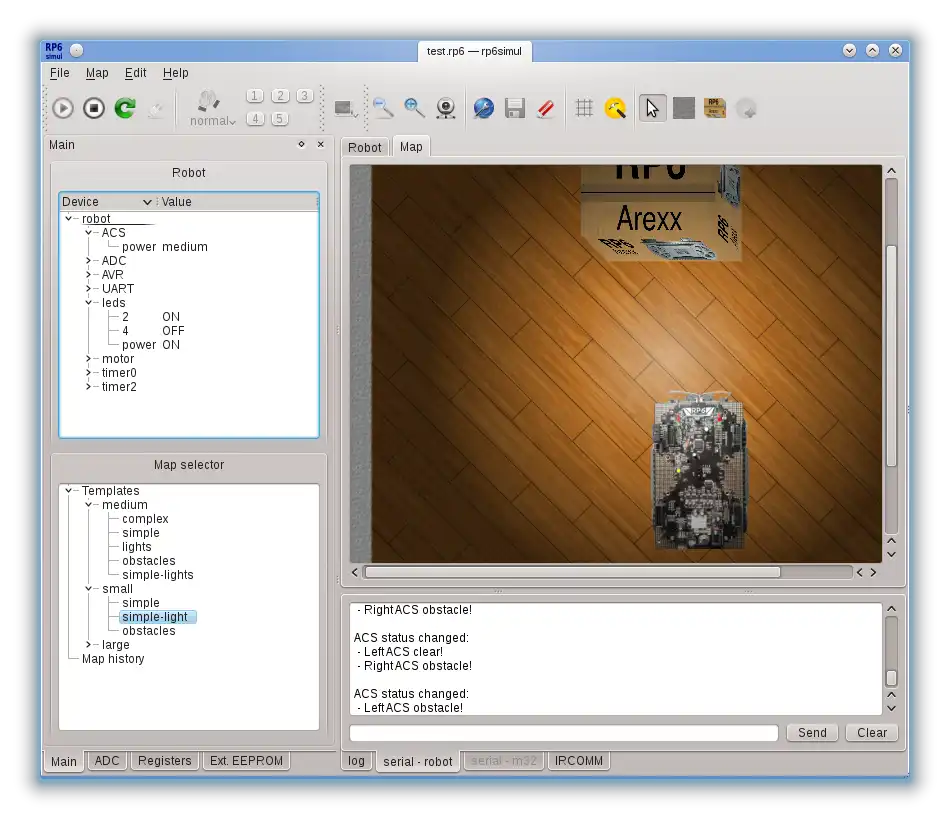Click the Send button

812,732
